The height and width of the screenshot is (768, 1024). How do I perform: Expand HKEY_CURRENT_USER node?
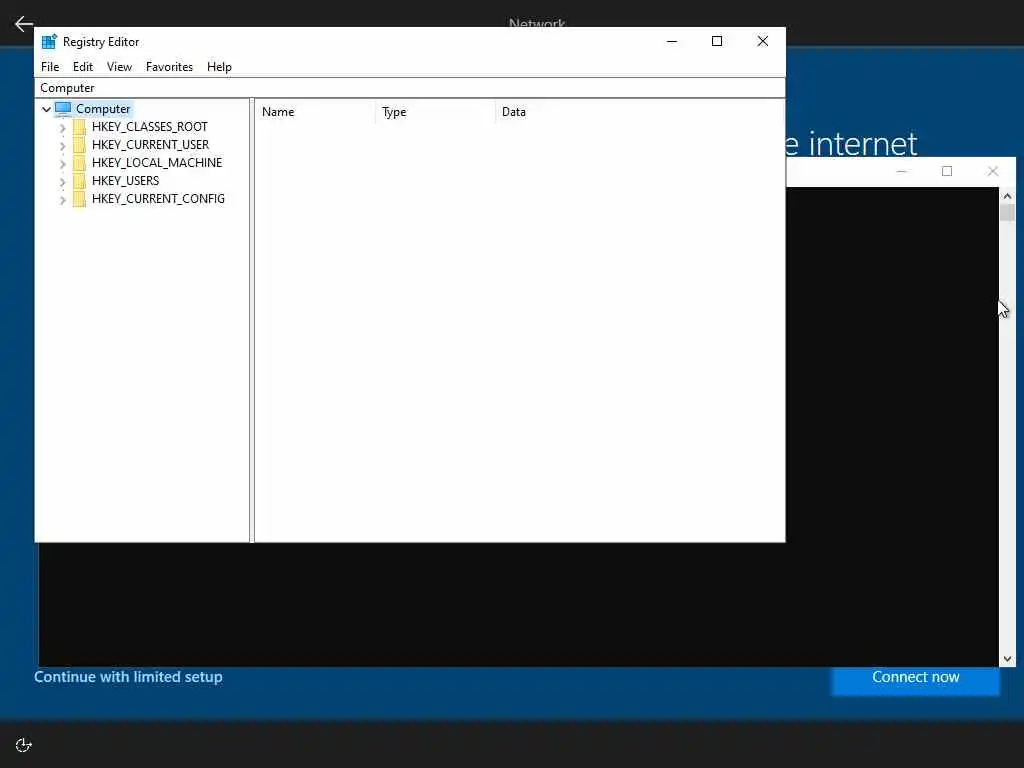click(x=63, y=146)
